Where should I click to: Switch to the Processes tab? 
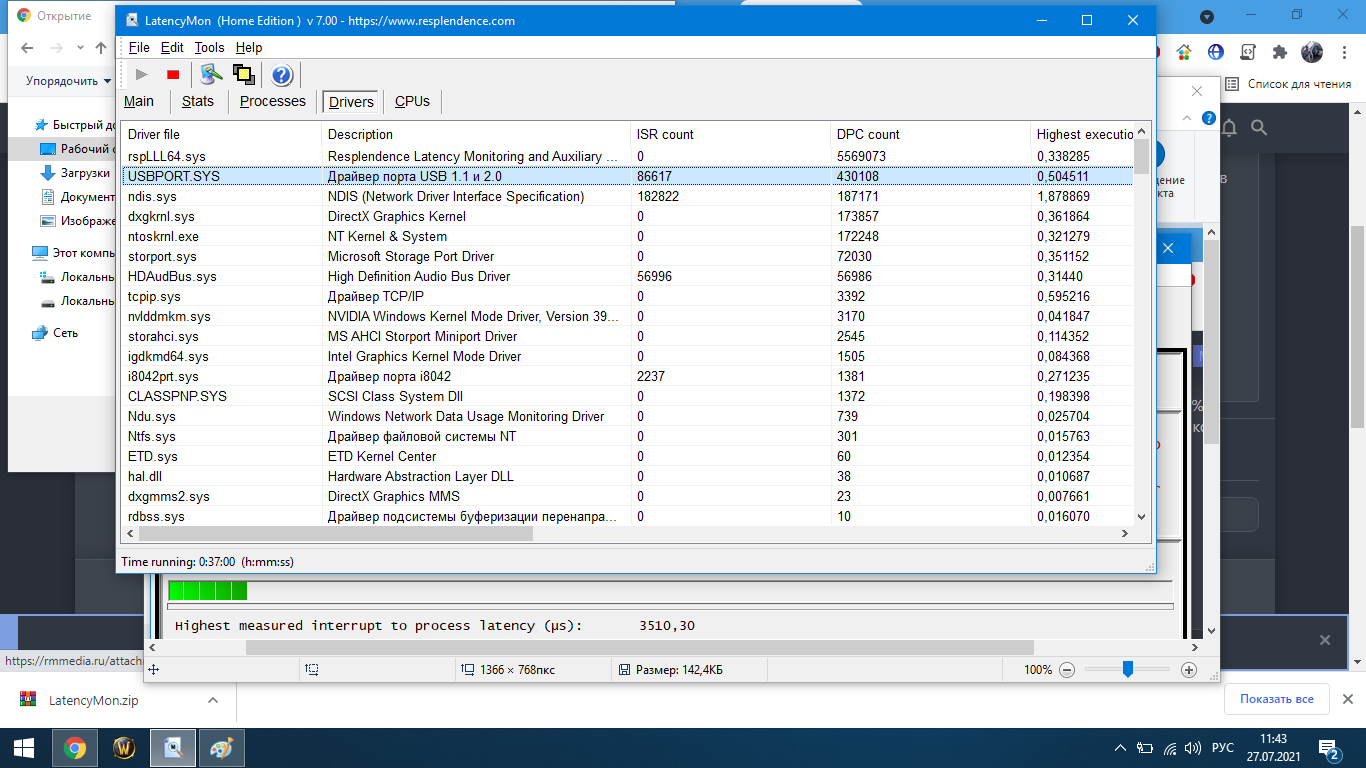pos(273,101)
